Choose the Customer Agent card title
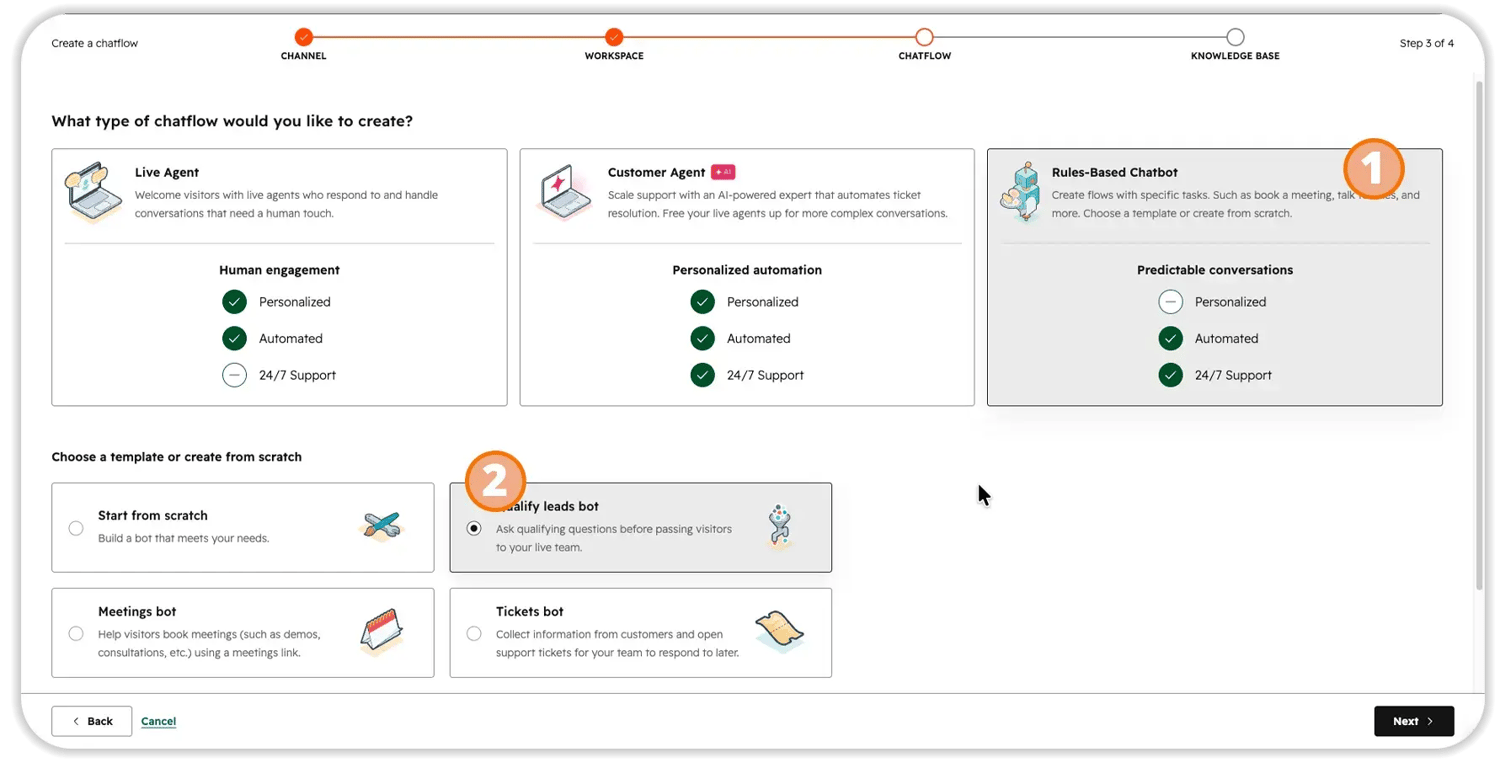The height and width of the screenshot is (763, 1500). (656, 172)
